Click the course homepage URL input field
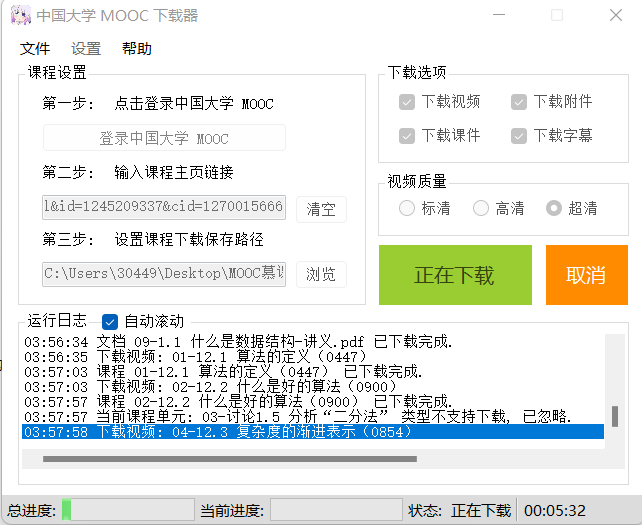Image resolution: width=642 pixels, height=525 pixels. tap(164, 207)
